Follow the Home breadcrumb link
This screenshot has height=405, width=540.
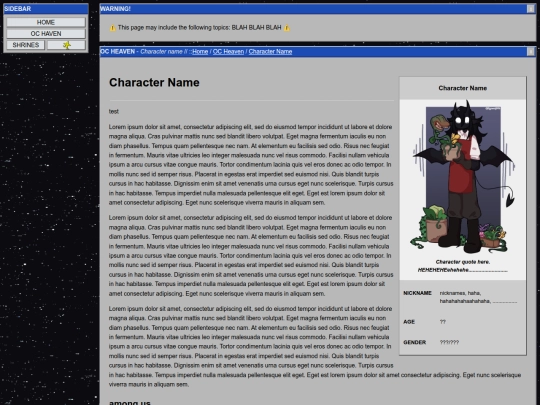pyautogui.click(x=200, y=52)
